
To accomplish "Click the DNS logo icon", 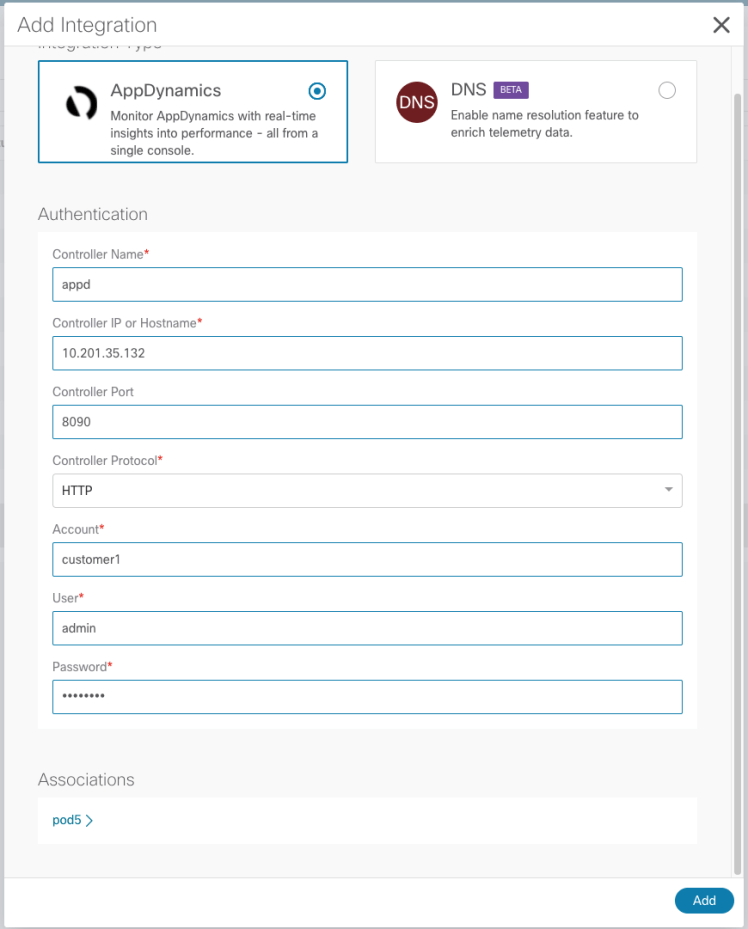I will [417, 102].
